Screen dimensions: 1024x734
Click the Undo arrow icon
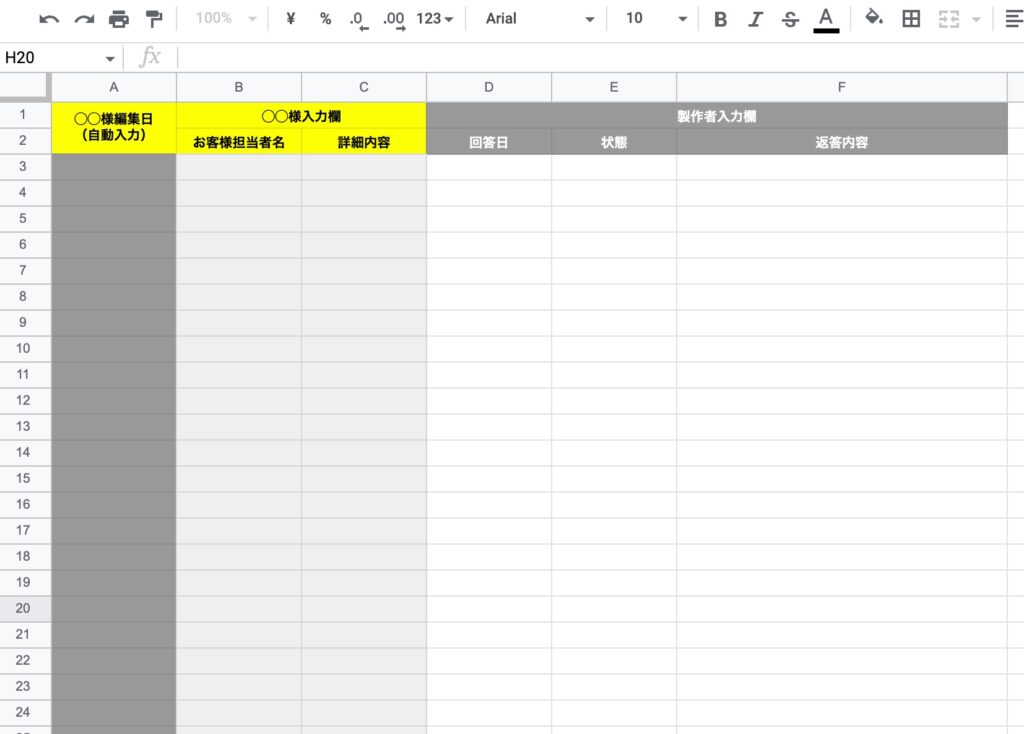(49, 19)
